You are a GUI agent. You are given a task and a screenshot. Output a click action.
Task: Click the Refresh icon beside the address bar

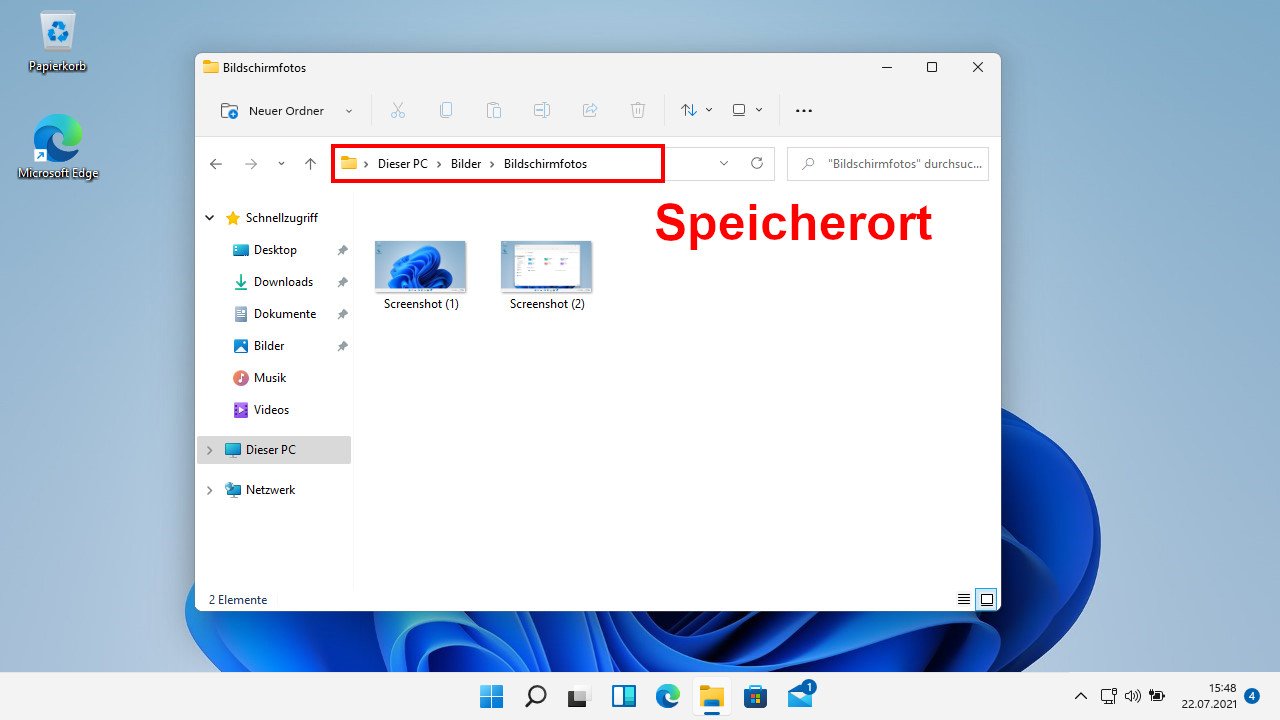[757, 163]
